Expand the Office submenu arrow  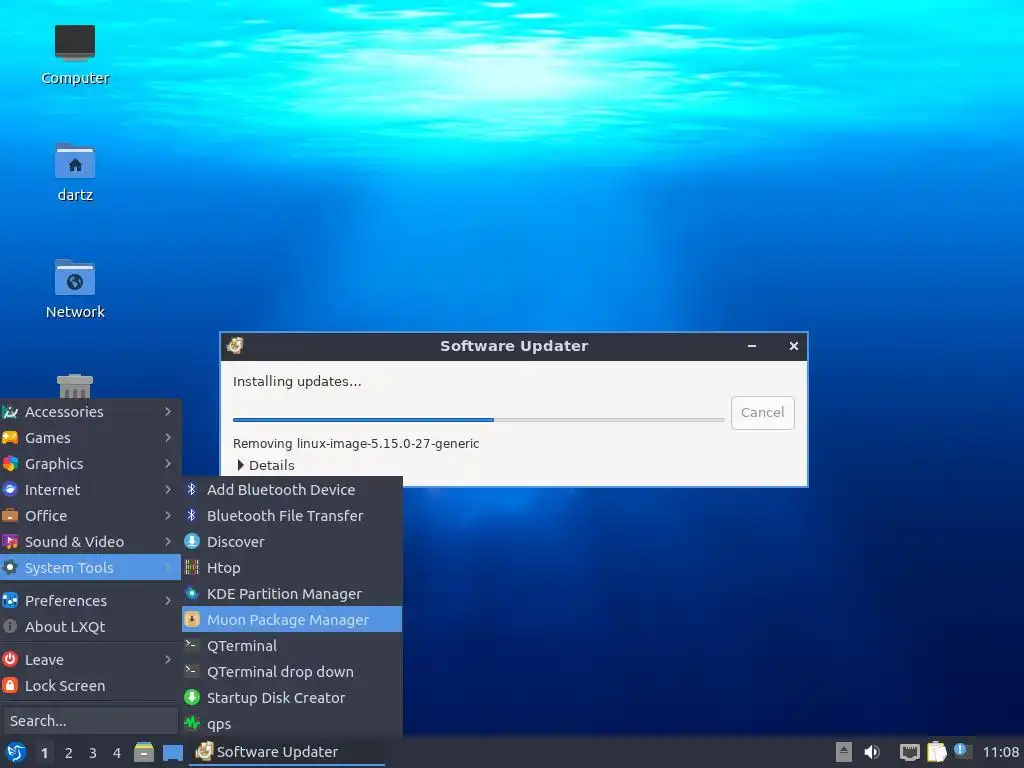pyautogui.click(x=168, y=515)
